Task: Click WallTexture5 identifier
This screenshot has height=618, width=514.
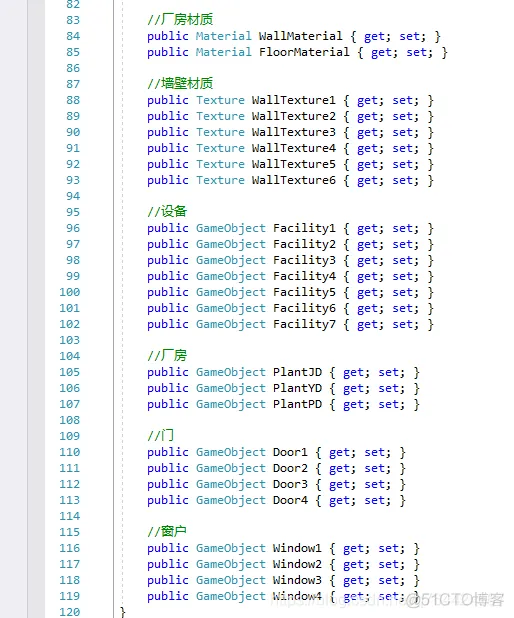Action: coord(294,164)
